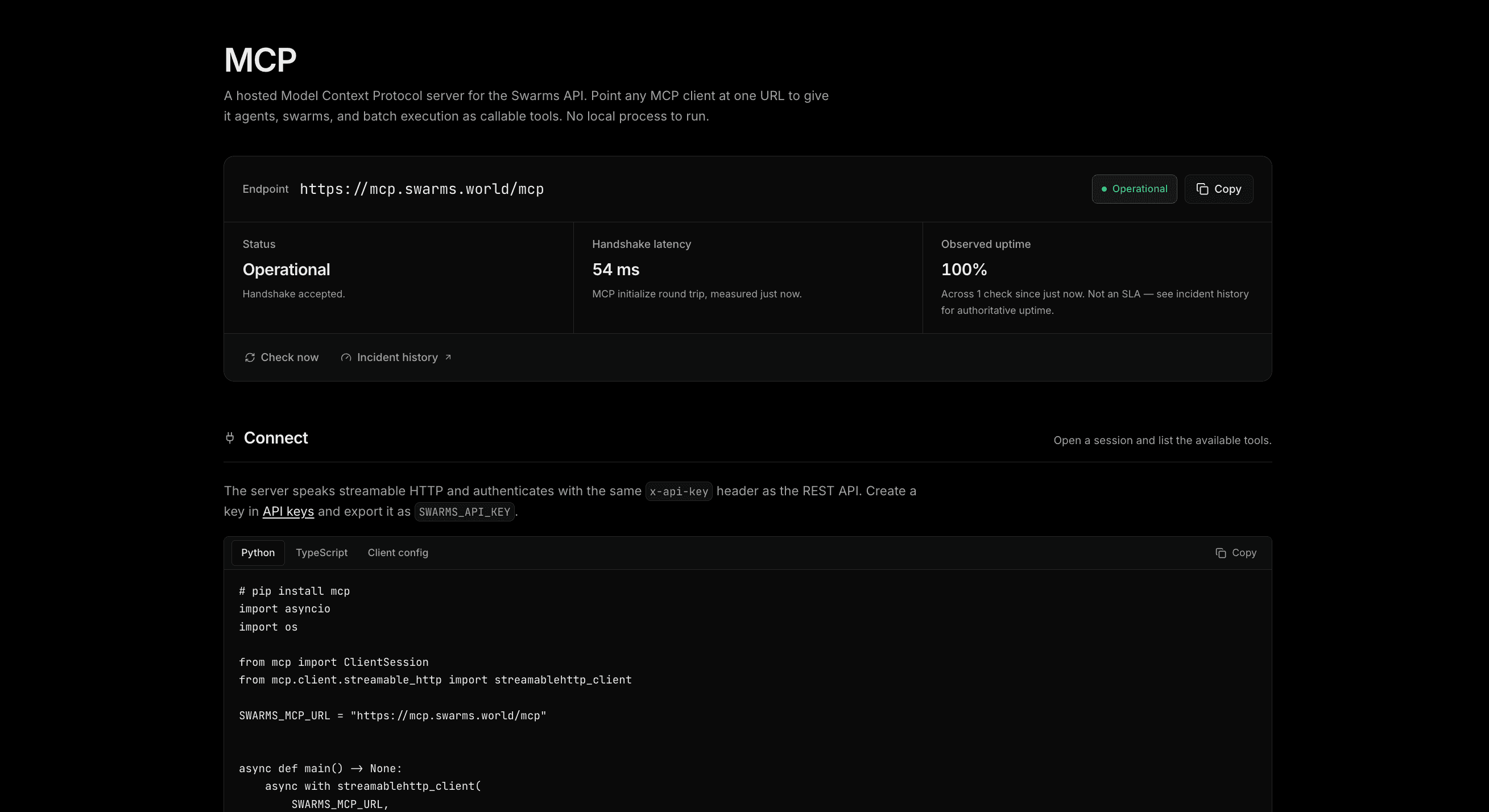1489x812 pixels.
Task: Click the 'Endpoint' label
Action: [x=265, y=189]
